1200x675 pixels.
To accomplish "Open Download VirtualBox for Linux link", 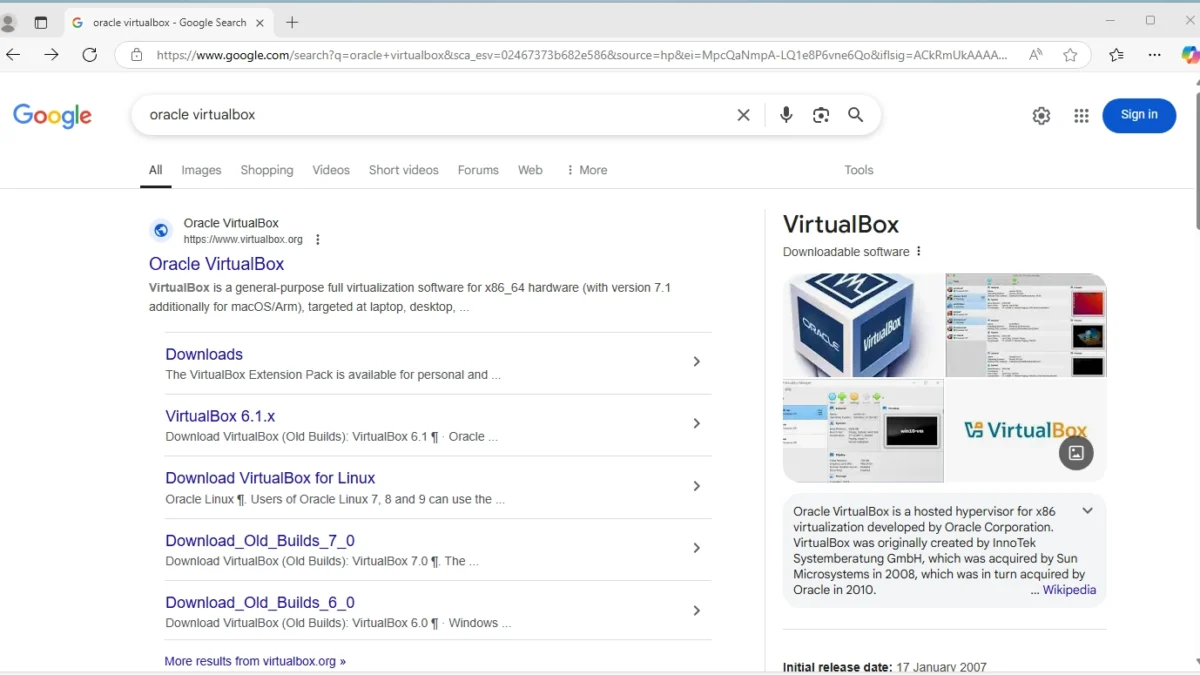I will (x=270, y=478).
